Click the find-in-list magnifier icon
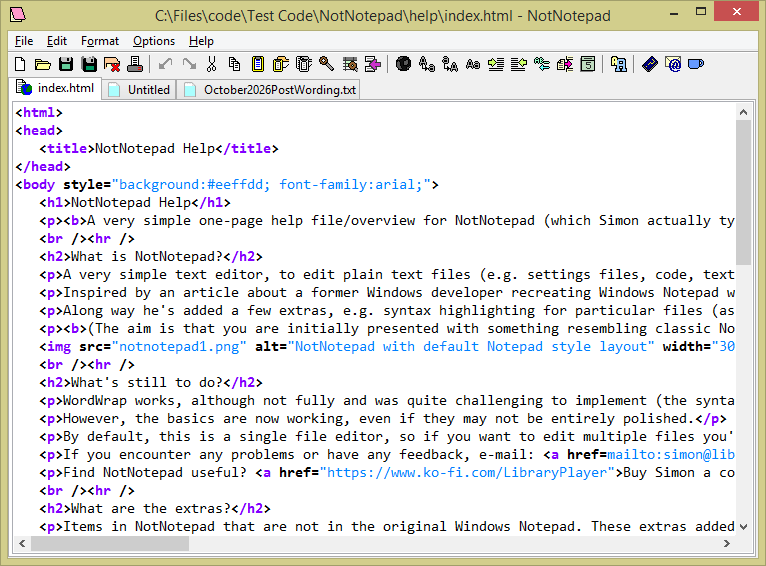This screenshot has width=766, height=566. point(350,64)
